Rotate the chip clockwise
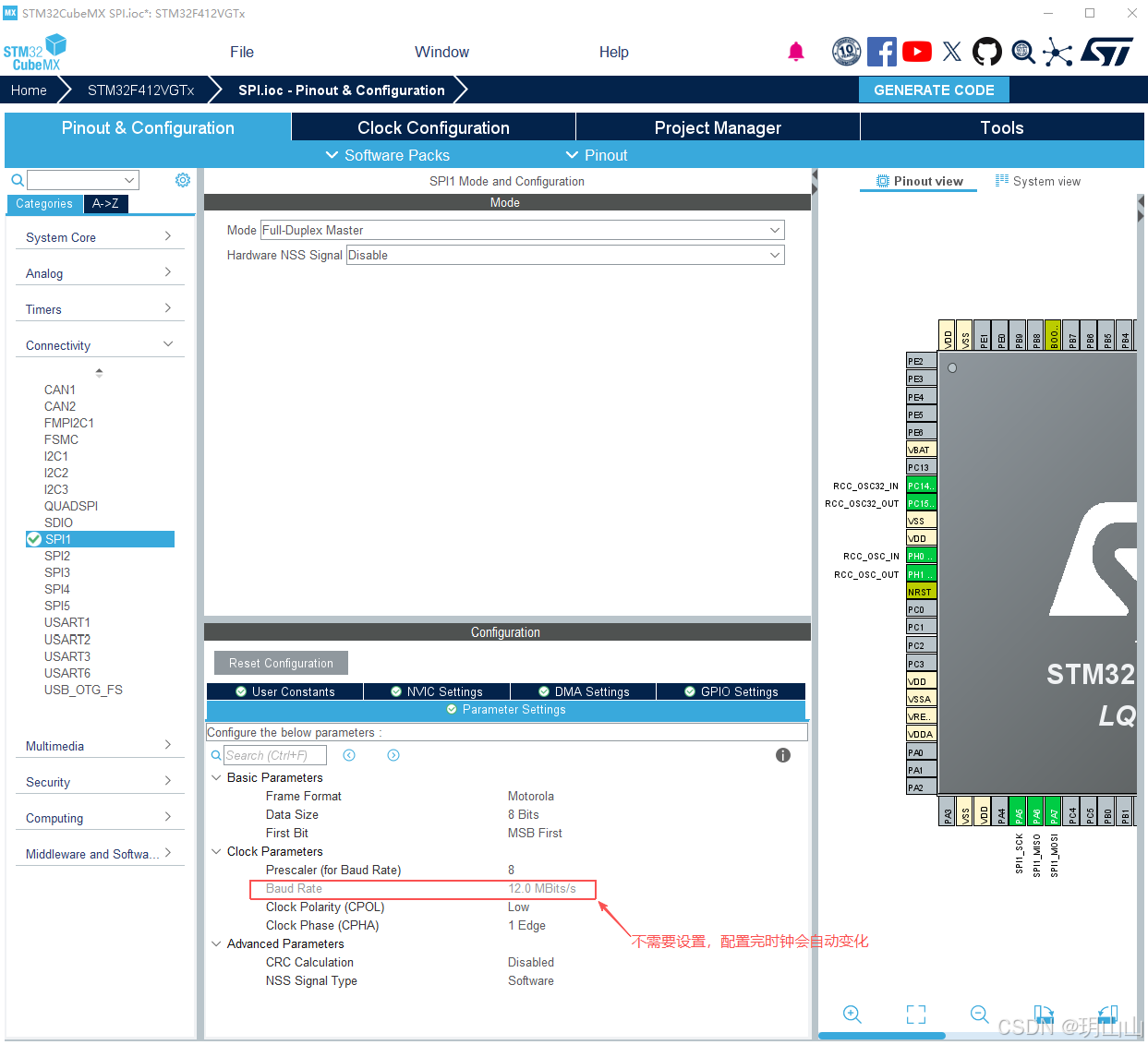 (1044, 1015)
